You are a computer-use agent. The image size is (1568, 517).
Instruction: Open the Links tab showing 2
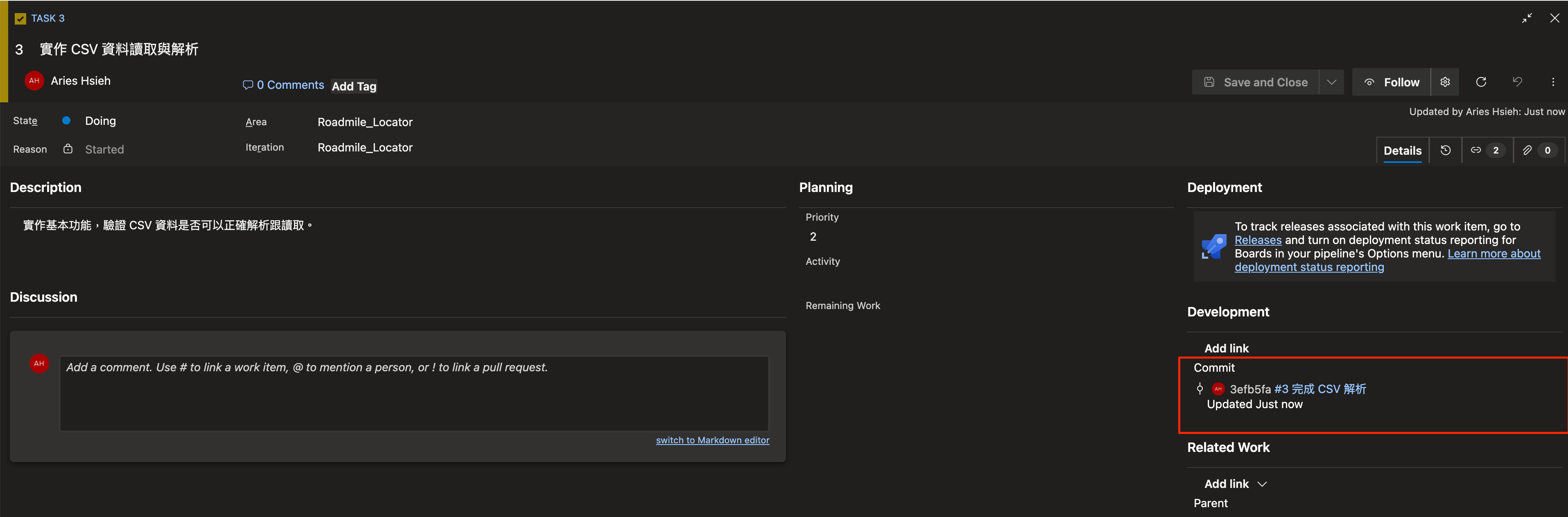1487,150
